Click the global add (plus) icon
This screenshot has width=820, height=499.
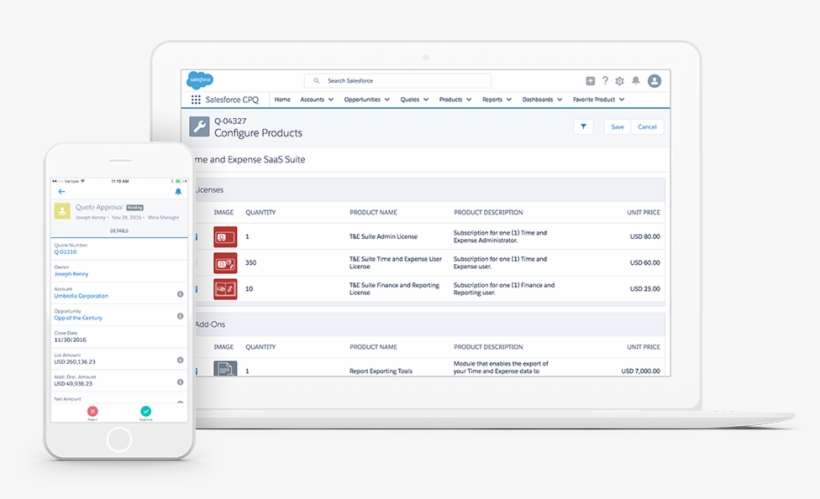tap(590, 81)
